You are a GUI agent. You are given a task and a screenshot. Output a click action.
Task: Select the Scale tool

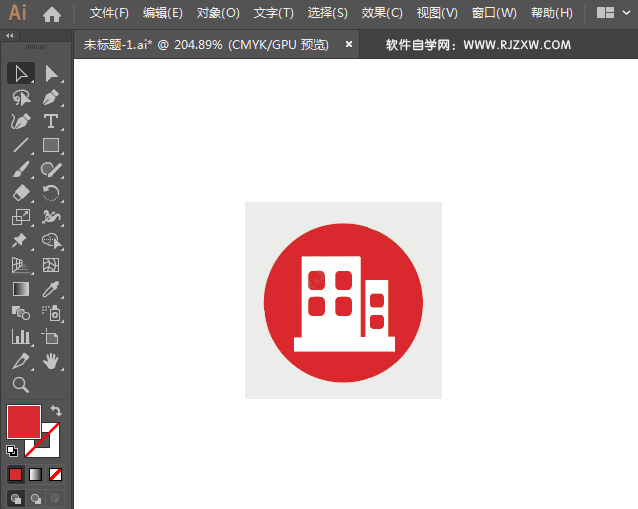[21, 217]
